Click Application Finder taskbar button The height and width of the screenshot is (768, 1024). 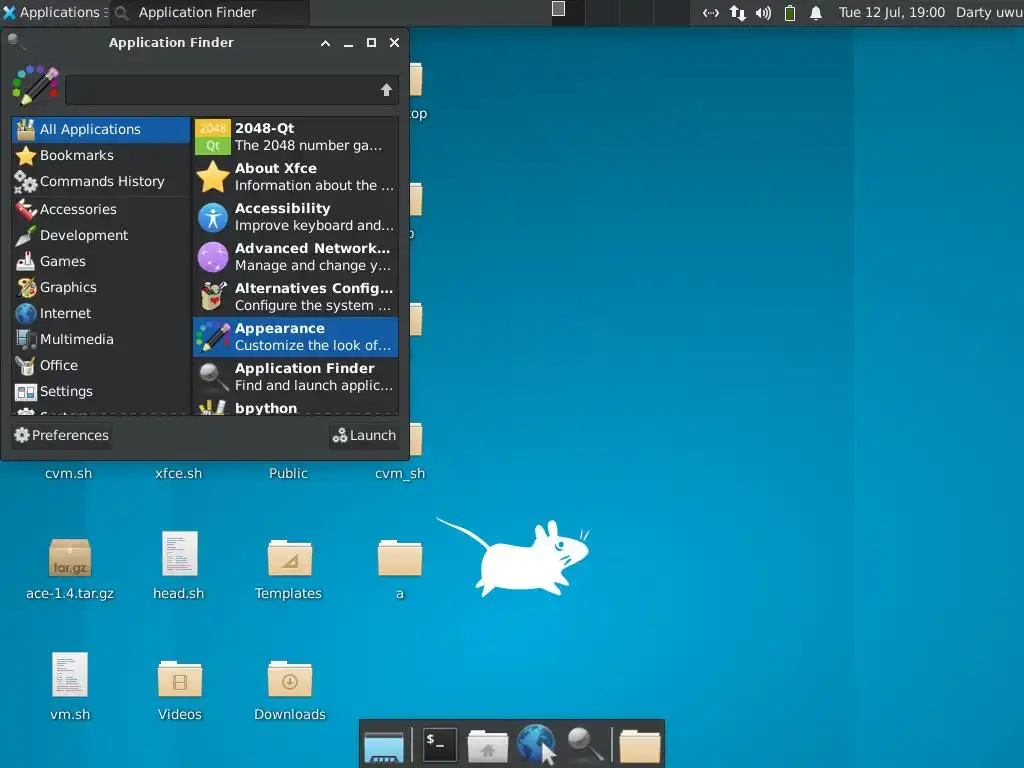point(209,12)
